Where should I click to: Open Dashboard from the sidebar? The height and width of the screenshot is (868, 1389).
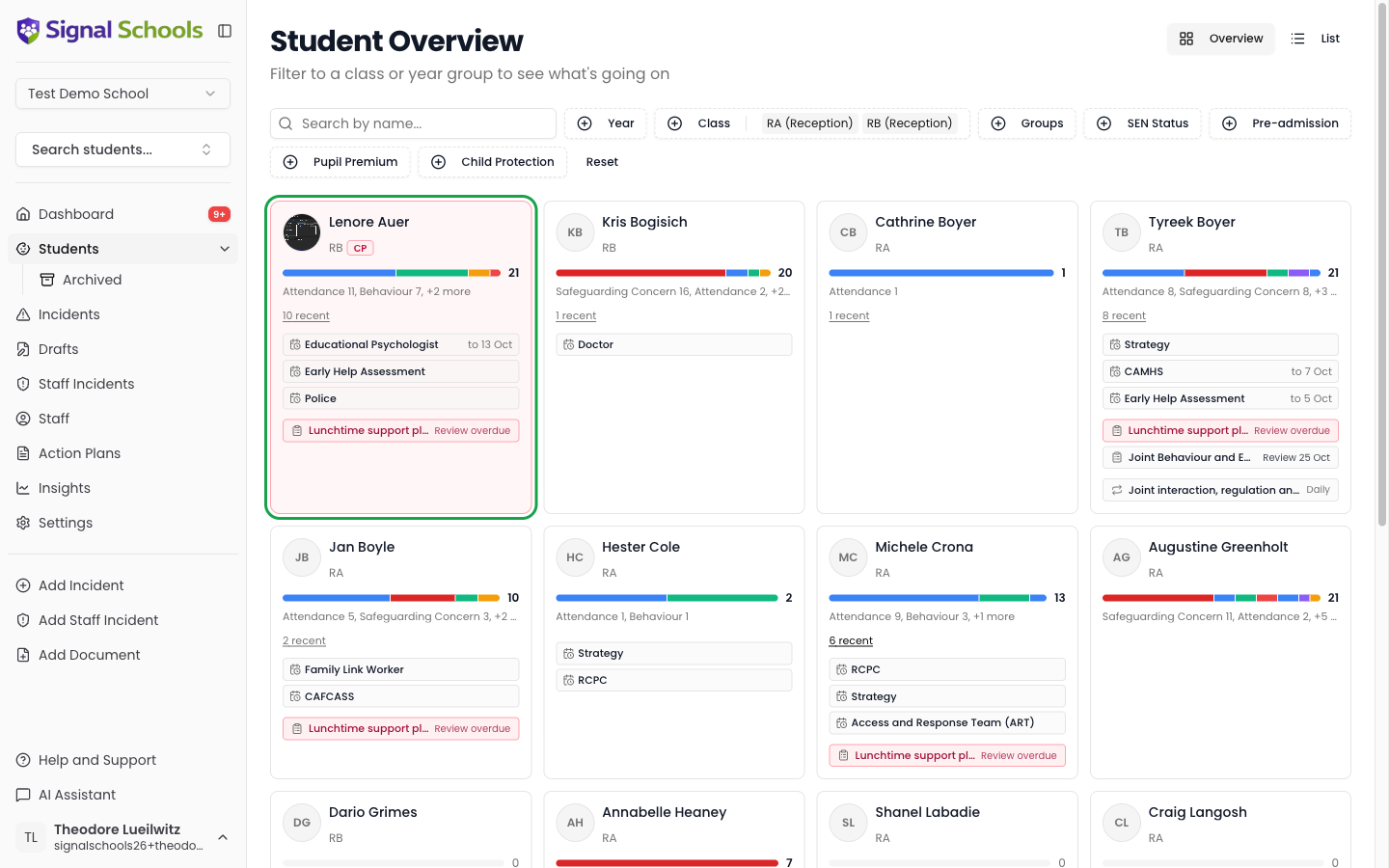coord(123,214)
